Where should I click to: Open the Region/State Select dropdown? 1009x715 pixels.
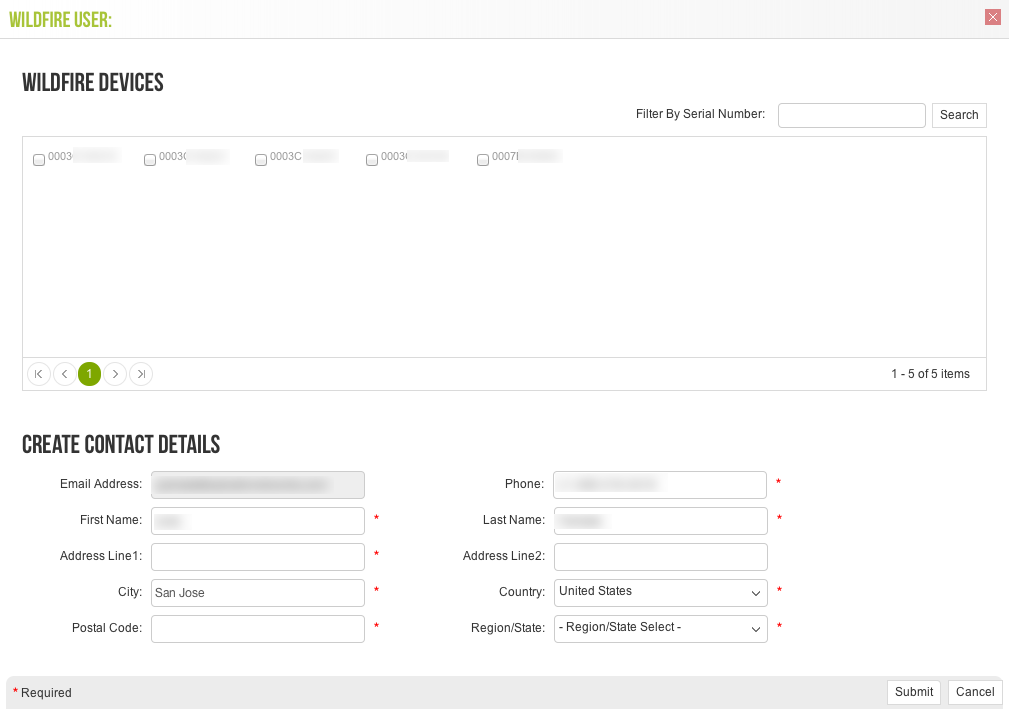tap(661, 629)
